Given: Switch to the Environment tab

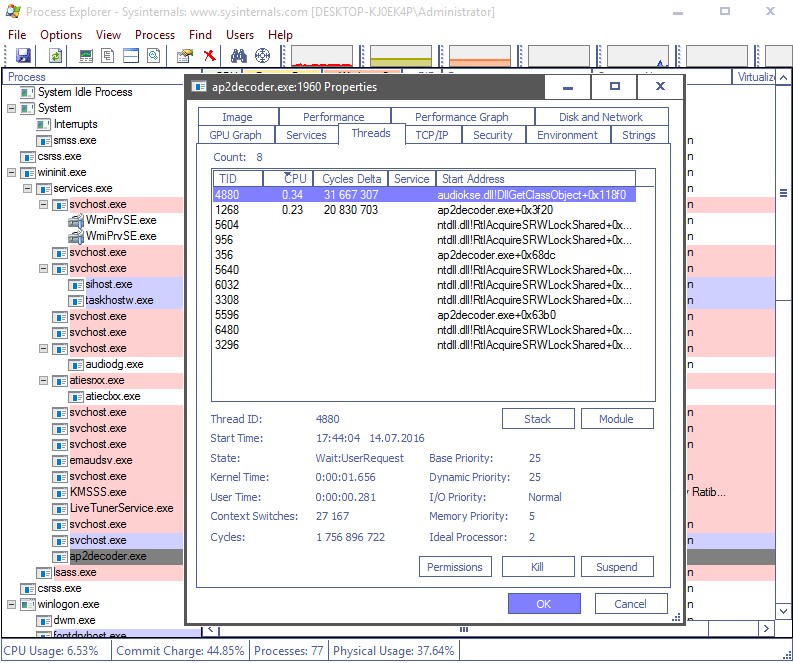Looking at the screenshot, I should [567, 135].
